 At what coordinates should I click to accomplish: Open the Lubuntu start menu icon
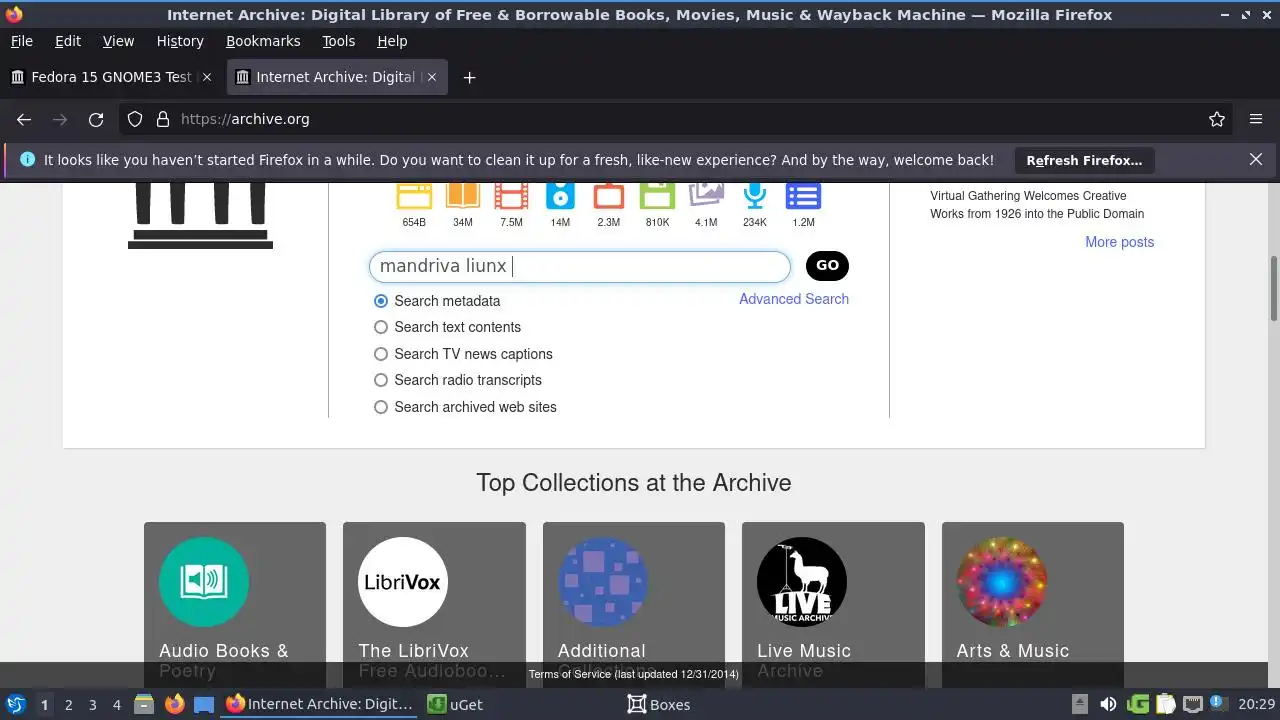point(15,704)
